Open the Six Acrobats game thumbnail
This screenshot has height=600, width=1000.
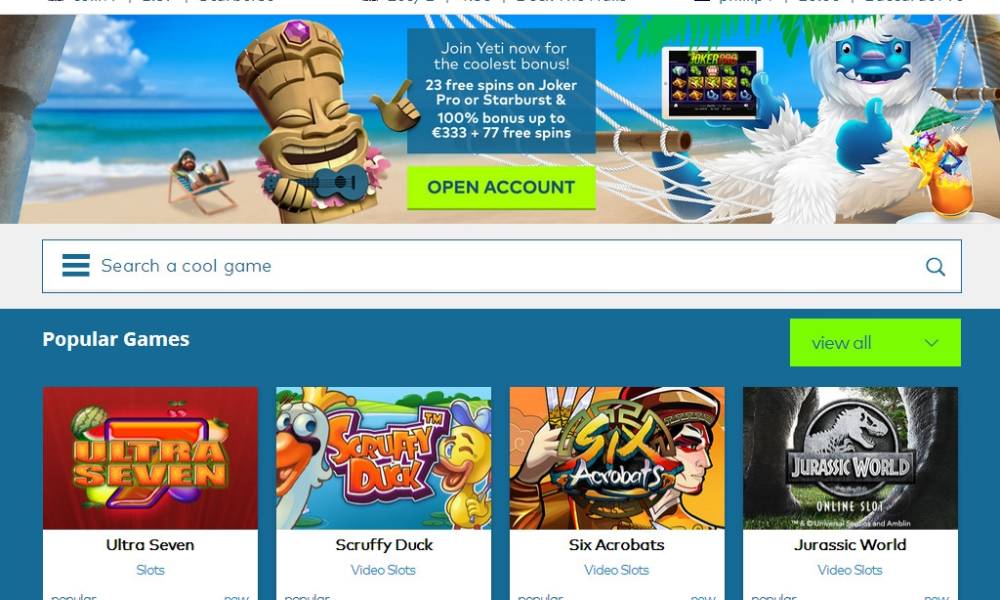(617, 458)
